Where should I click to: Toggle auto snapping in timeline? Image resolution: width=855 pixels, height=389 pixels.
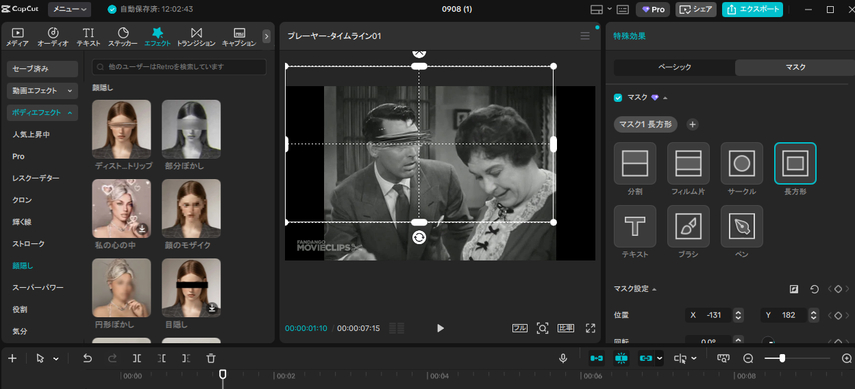point(621,358)
